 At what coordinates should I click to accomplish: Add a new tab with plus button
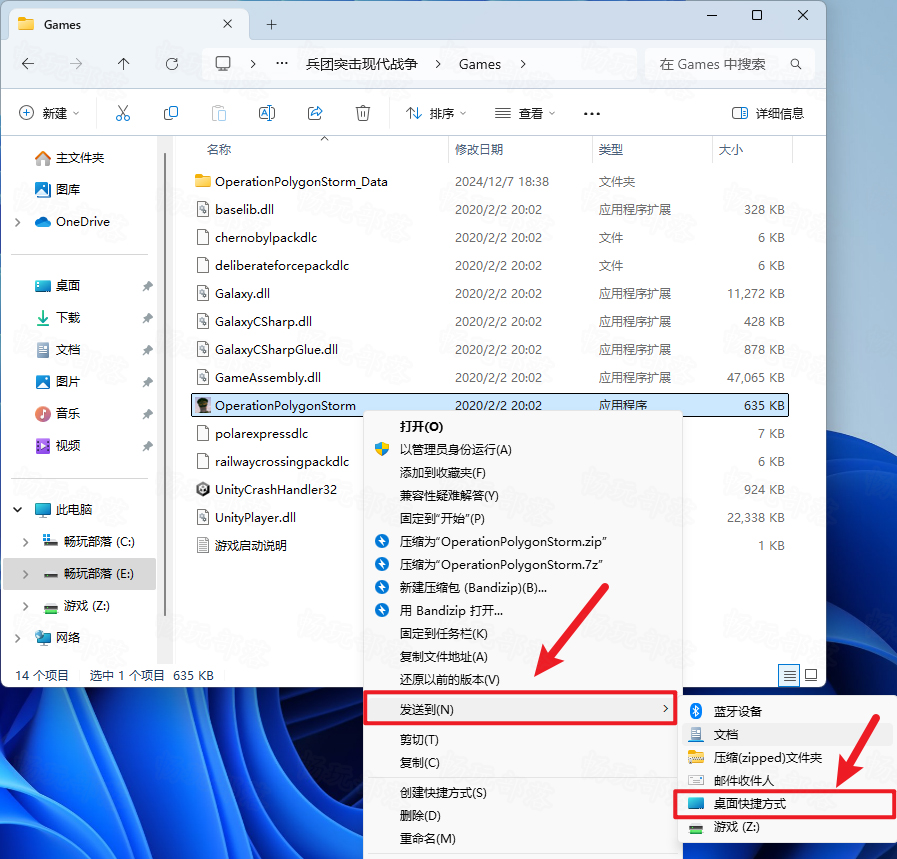(x=271, y=25)
